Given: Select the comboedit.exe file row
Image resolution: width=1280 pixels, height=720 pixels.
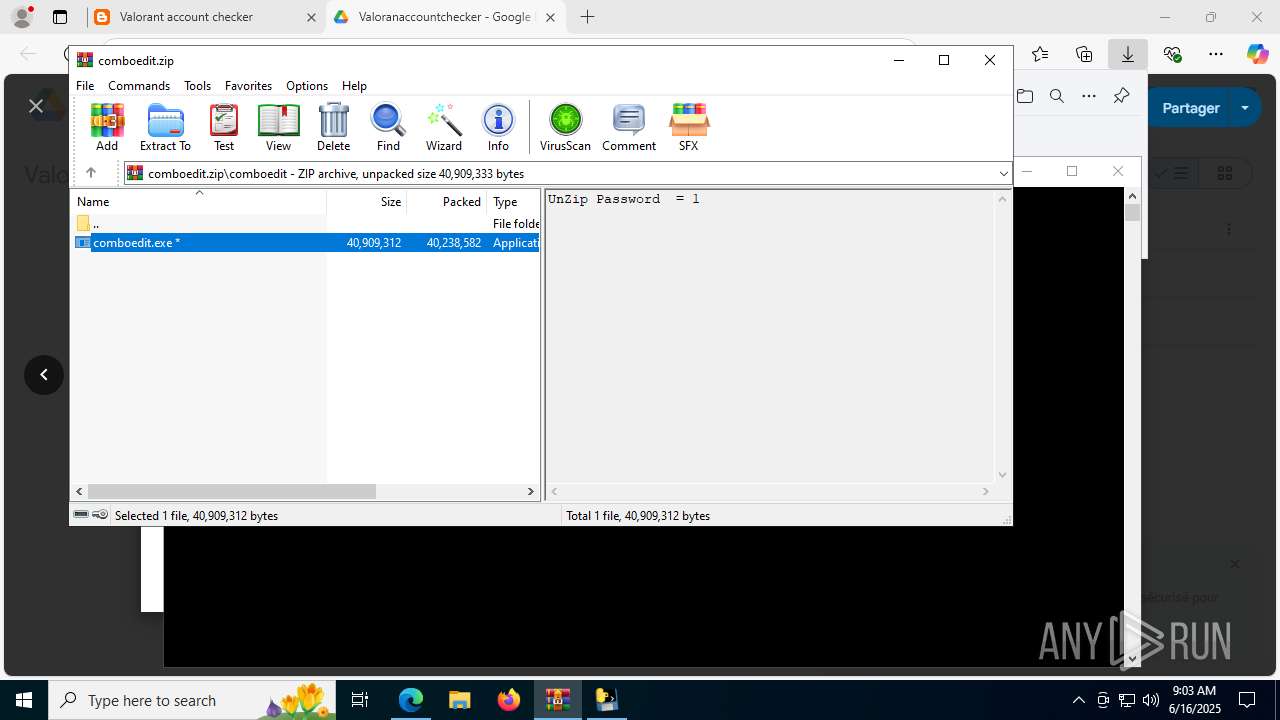Looking at the screenshot, I should click(x=306, y=242).
